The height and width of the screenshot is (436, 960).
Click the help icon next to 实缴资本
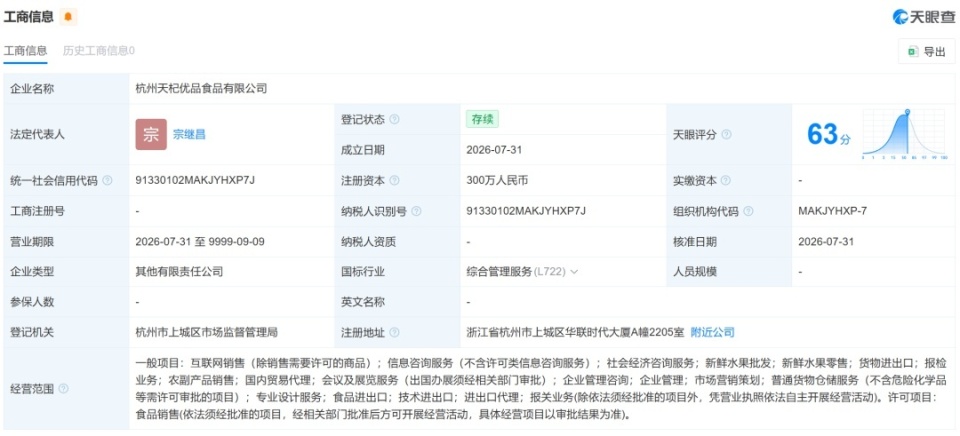(726, 181)
